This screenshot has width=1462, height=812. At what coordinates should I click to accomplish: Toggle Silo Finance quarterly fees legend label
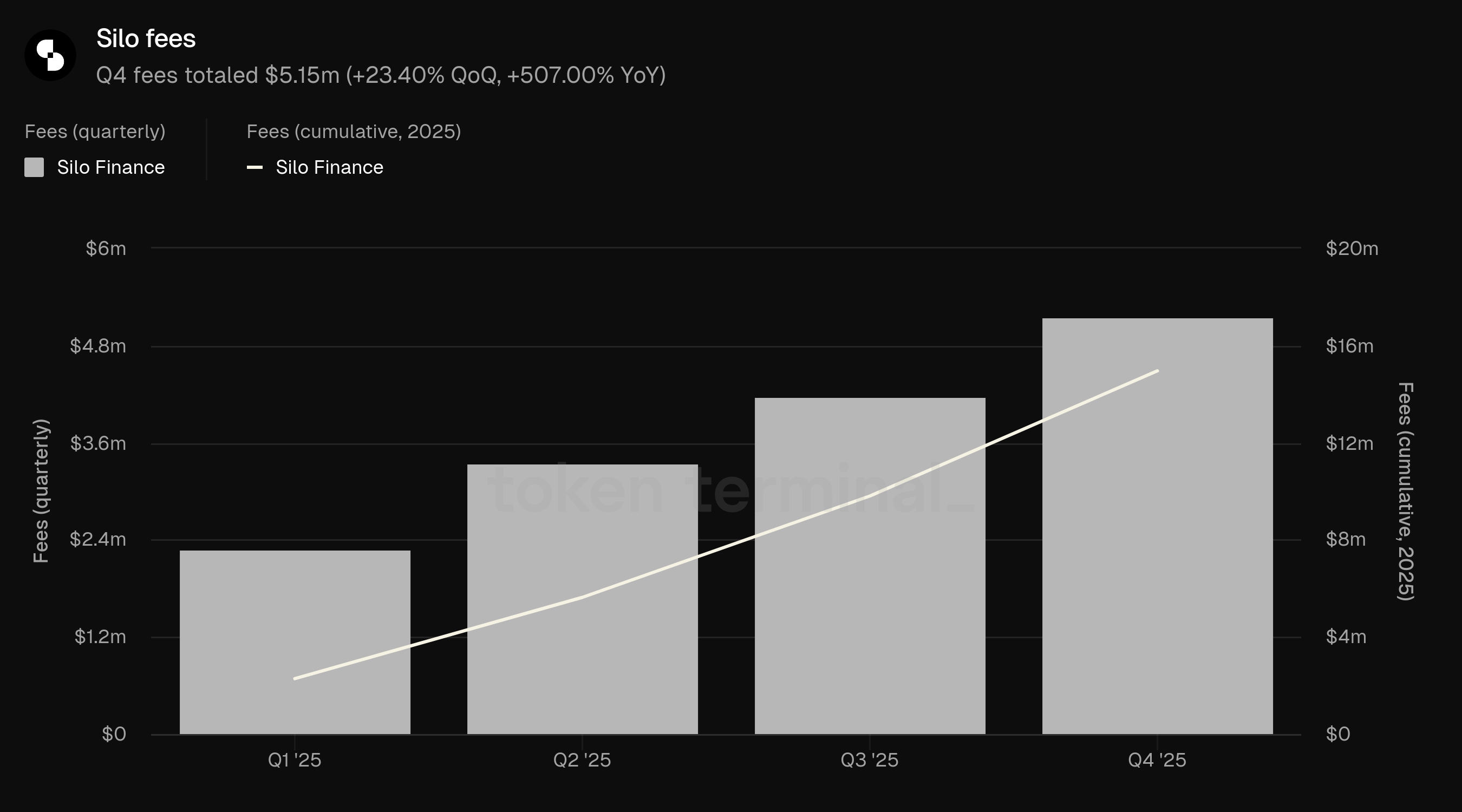110,167
